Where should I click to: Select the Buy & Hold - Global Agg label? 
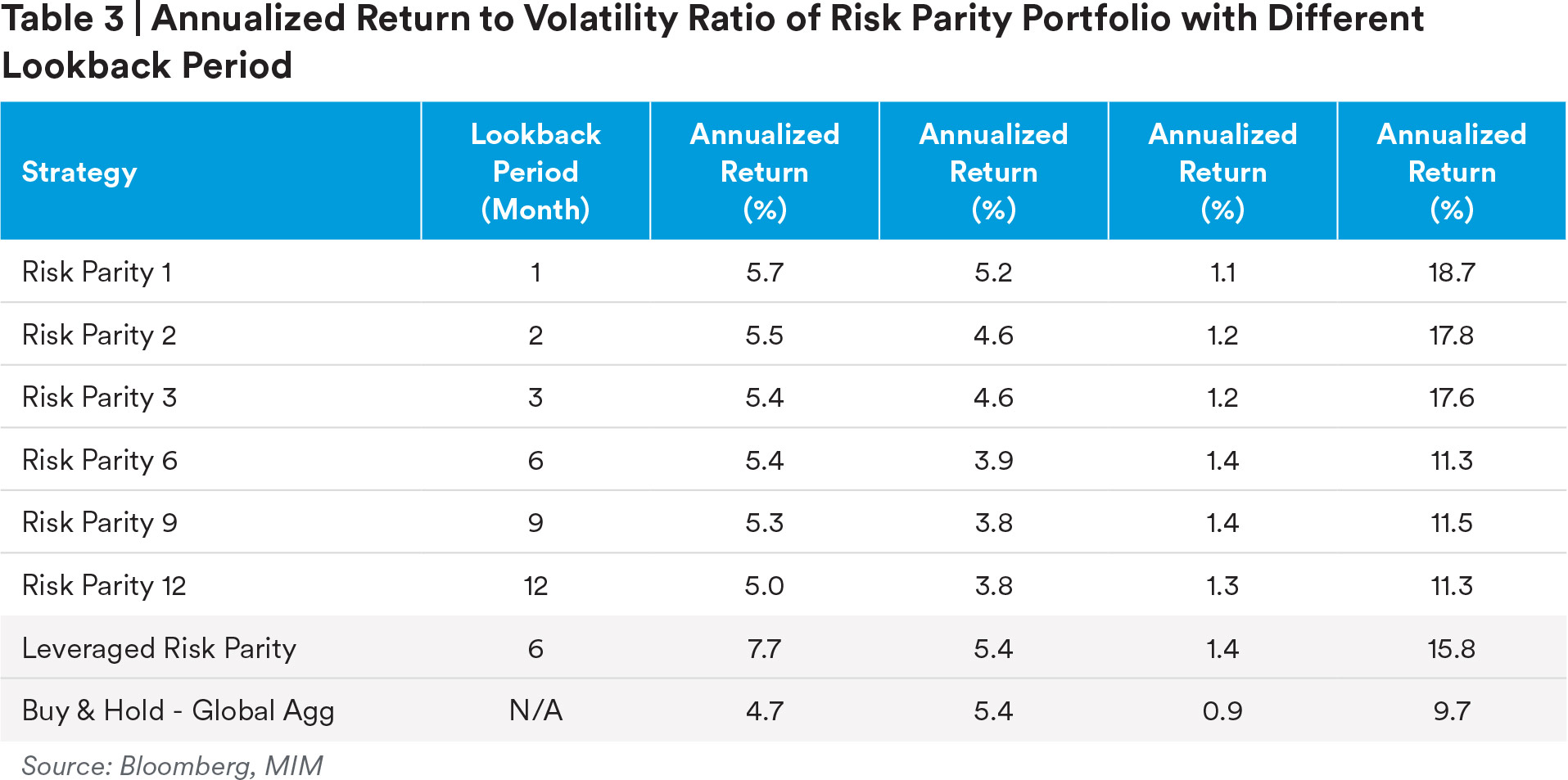[x=178, y=710]
